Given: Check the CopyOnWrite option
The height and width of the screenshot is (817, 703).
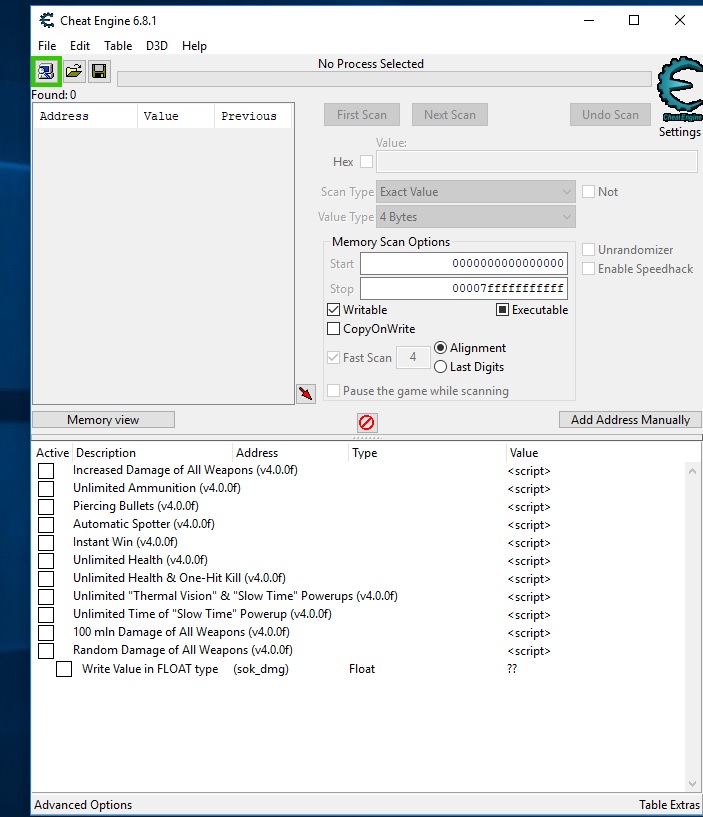Looking at the screenshot, I should (334, 329).
